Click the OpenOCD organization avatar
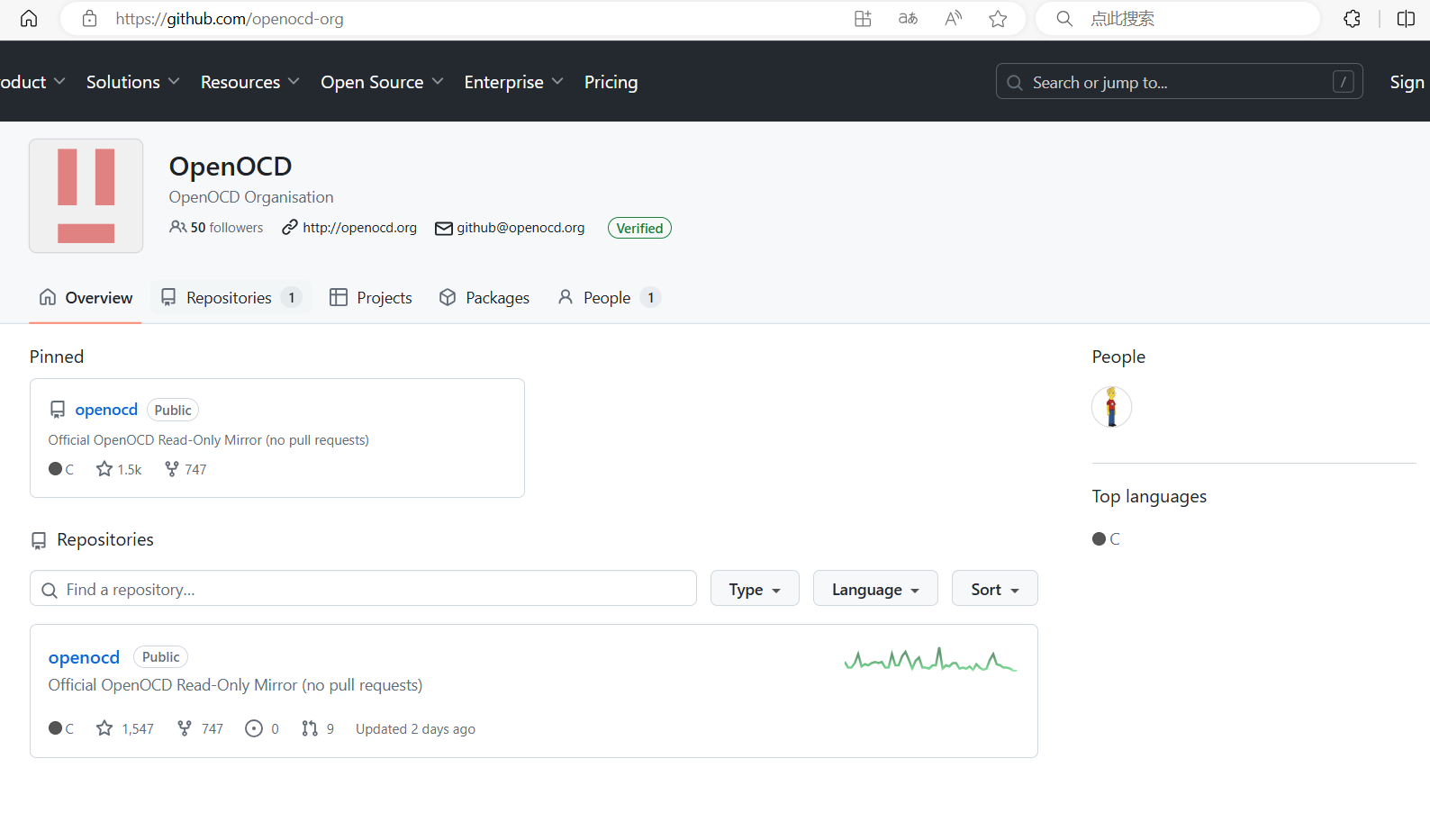 [86, 195]
